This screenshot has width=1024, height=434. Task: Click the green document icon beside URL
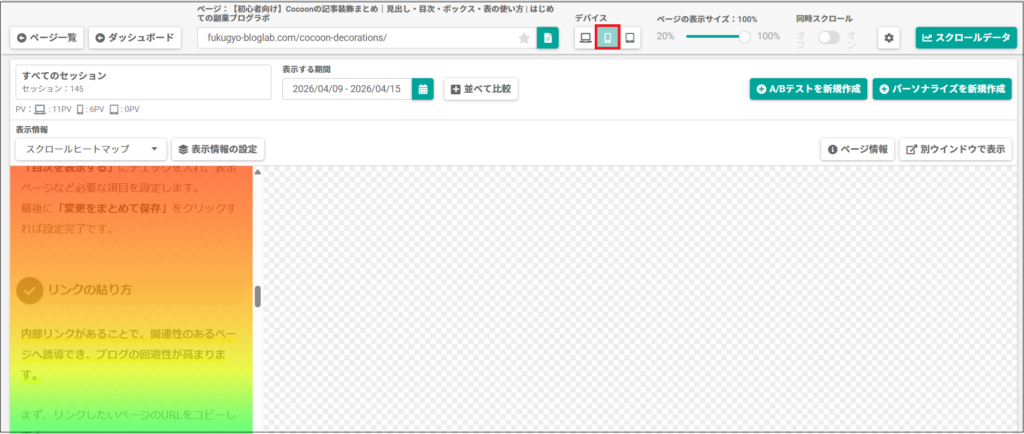(x=547, y=38)
